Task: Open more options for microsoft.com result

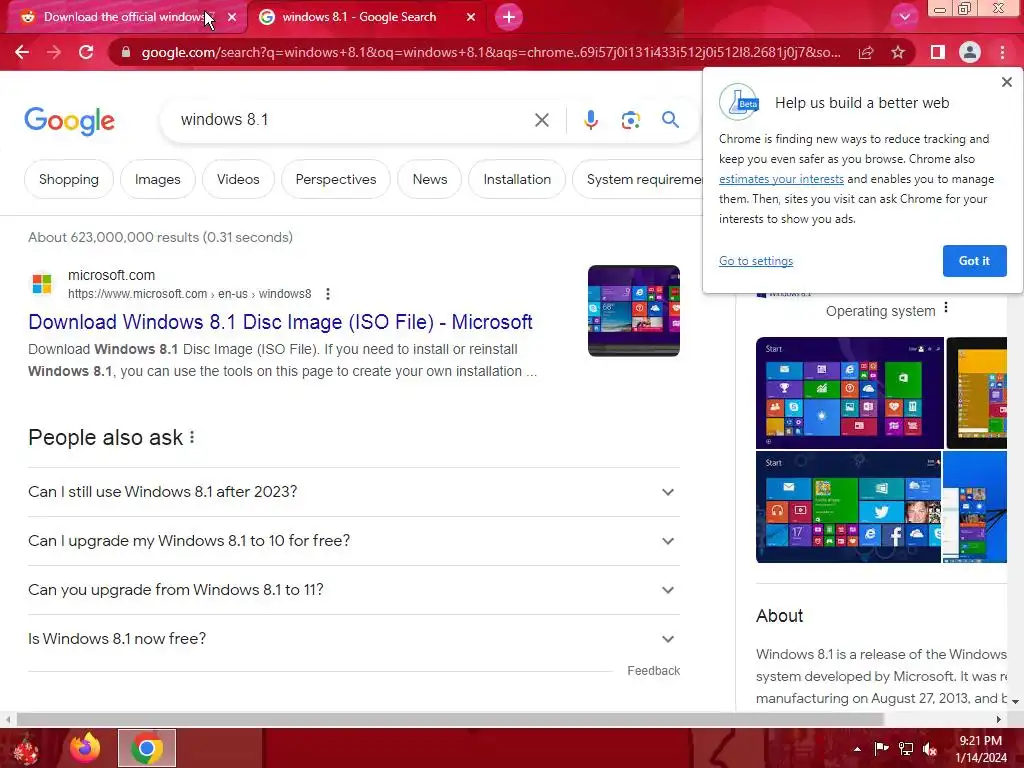Action: click(328, 294)
